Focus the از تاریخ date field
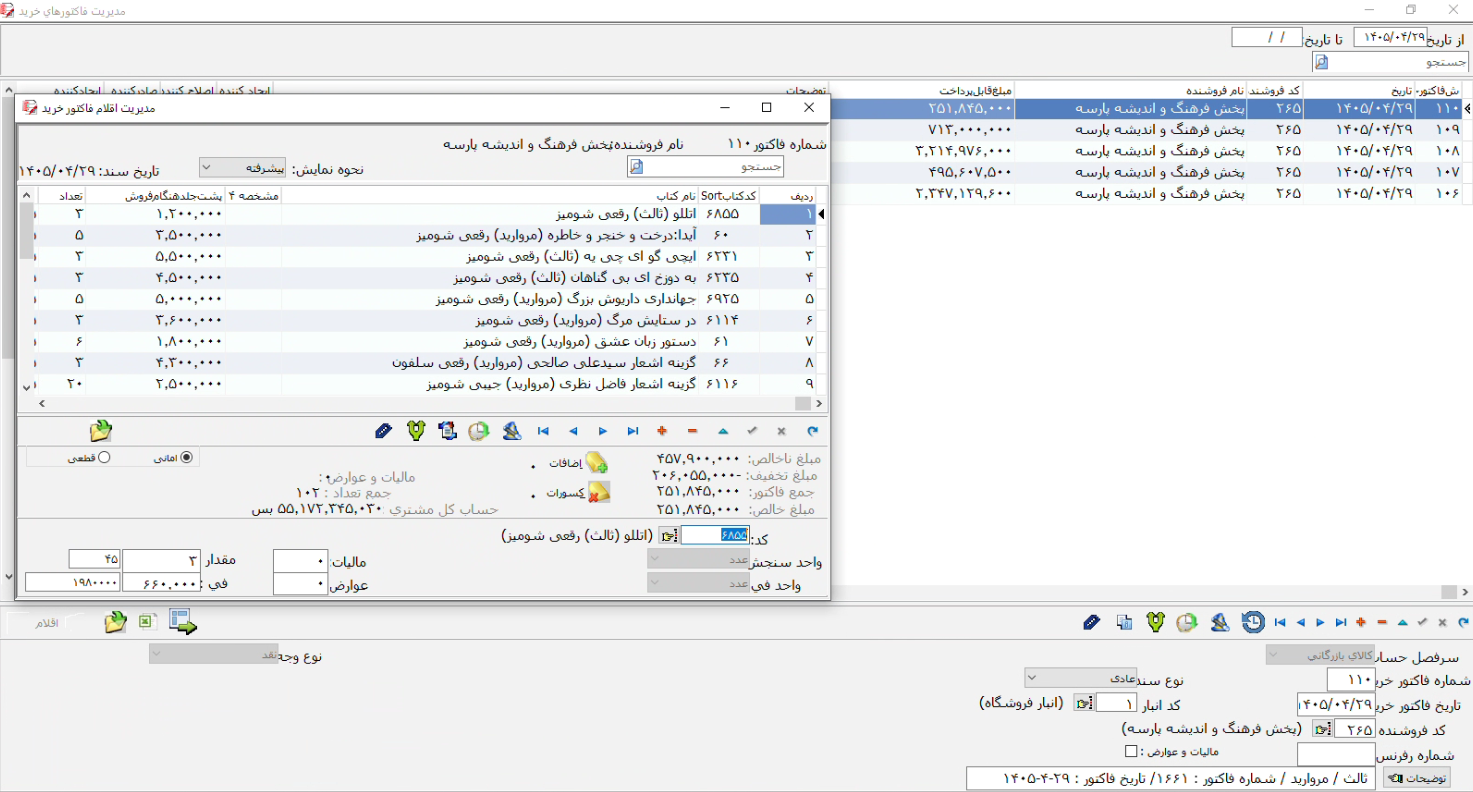 [x=1388, y=37]
